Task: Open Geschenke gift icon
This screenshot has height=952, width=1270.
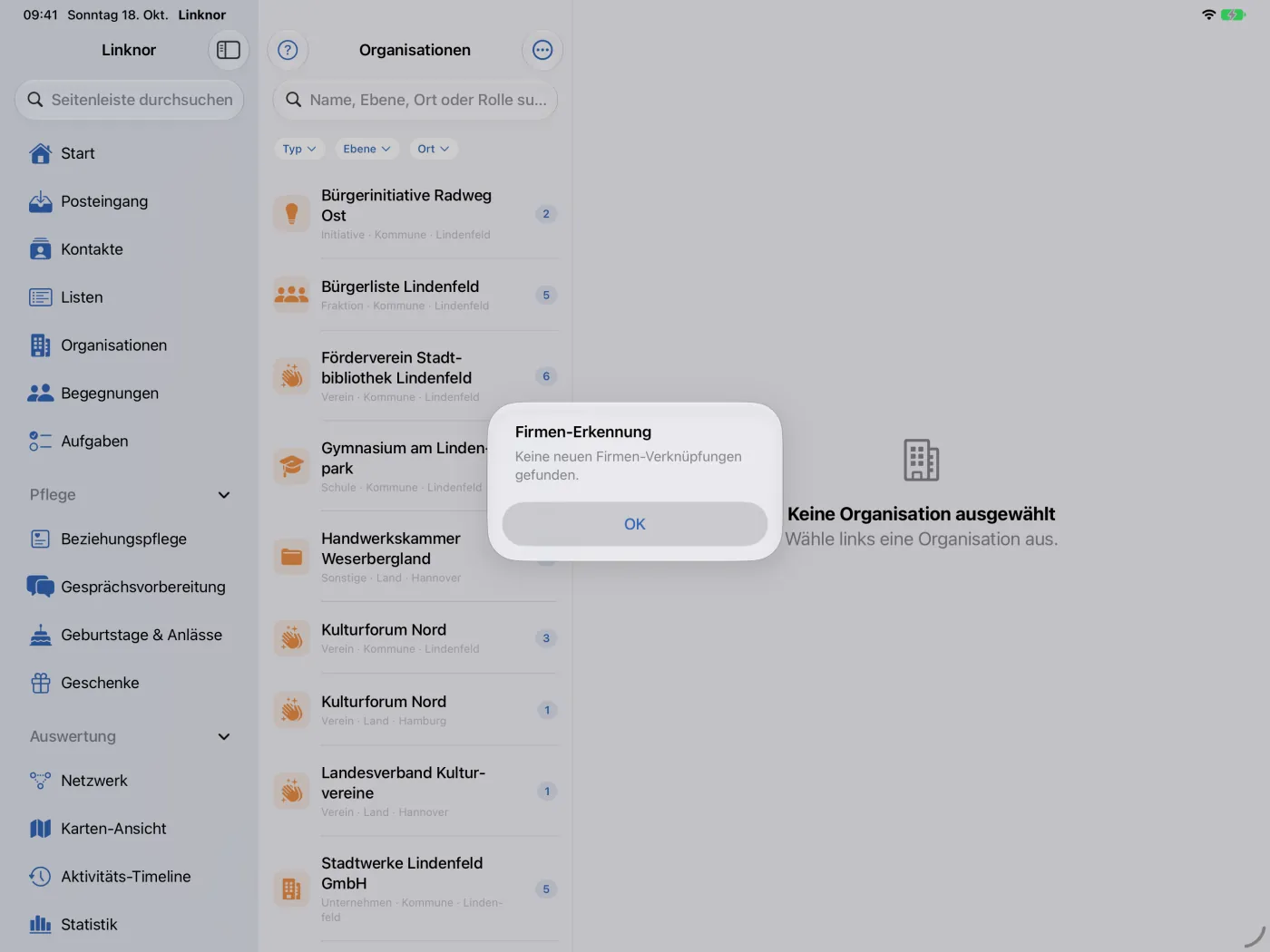Action: [x=41, y=683]
